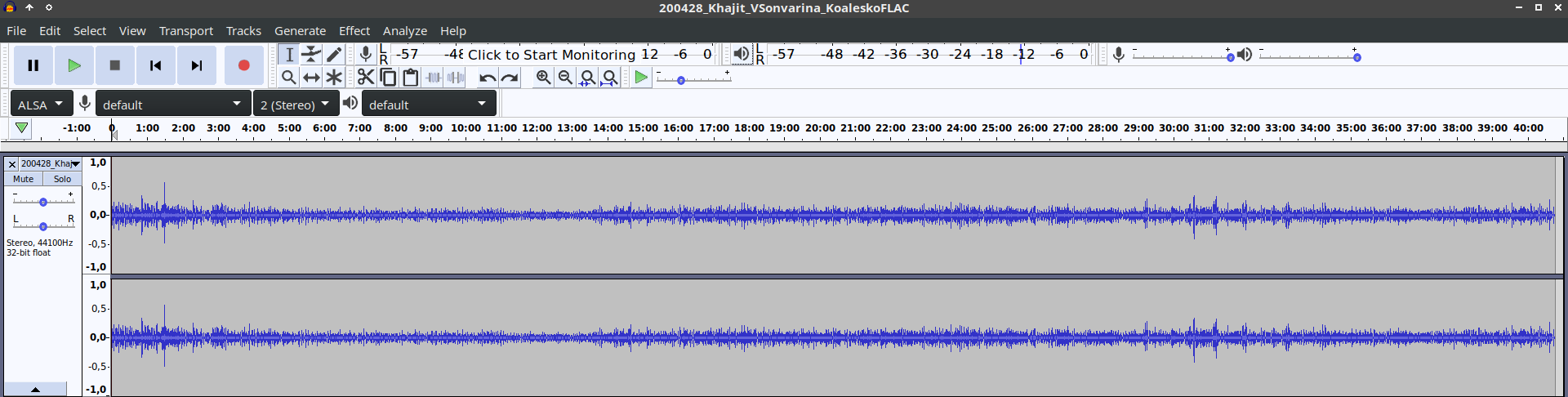Open the track name dropdown menu
Screen dimensions: 1568x397
click(75, 164)
